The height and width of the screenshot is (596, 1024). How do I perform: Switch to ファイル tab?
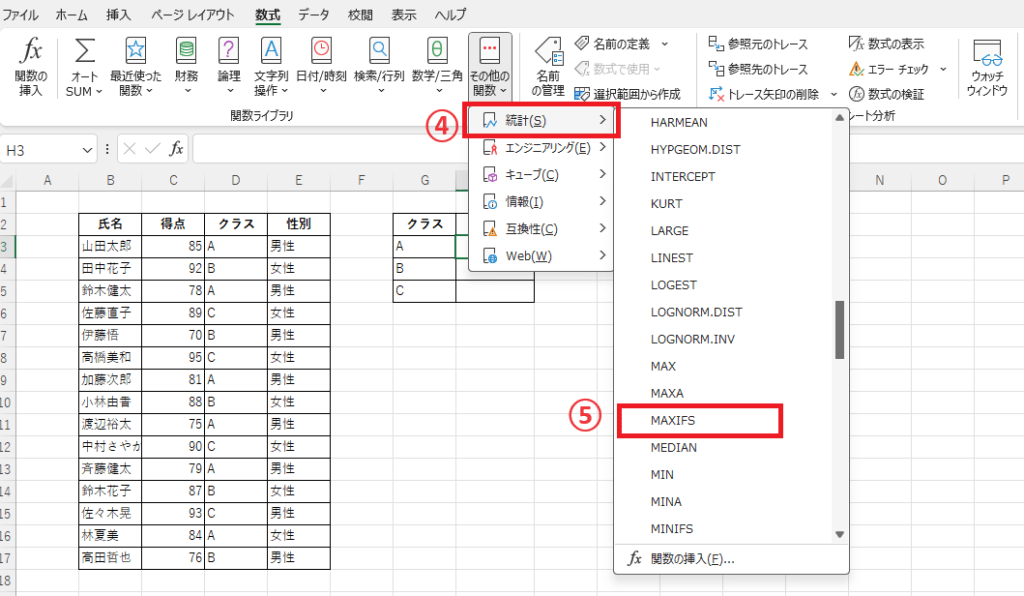tap(20, 14)
